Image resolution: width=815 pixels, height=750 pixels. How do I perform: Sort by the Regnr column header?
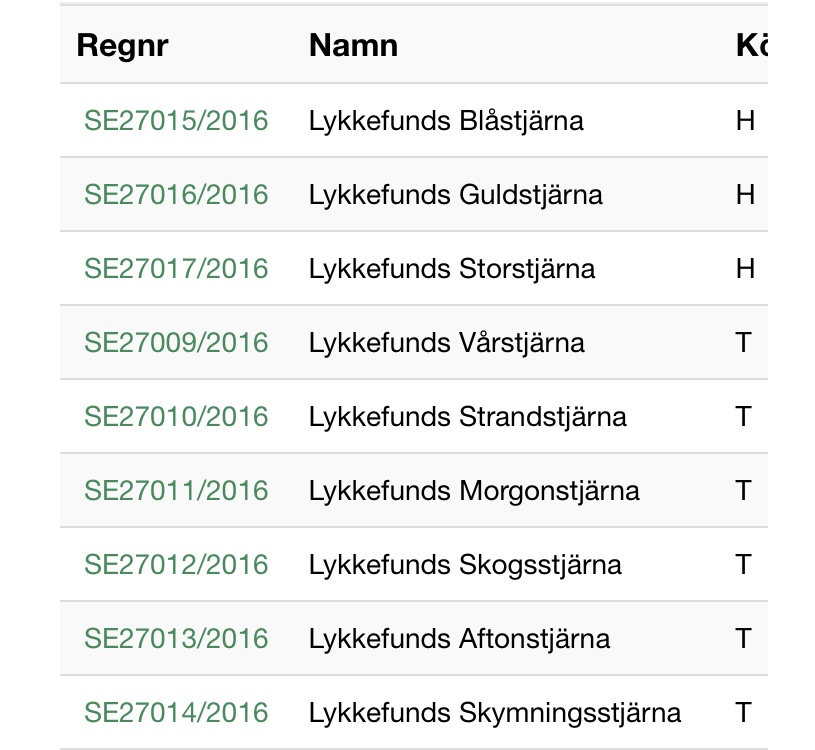123,45
